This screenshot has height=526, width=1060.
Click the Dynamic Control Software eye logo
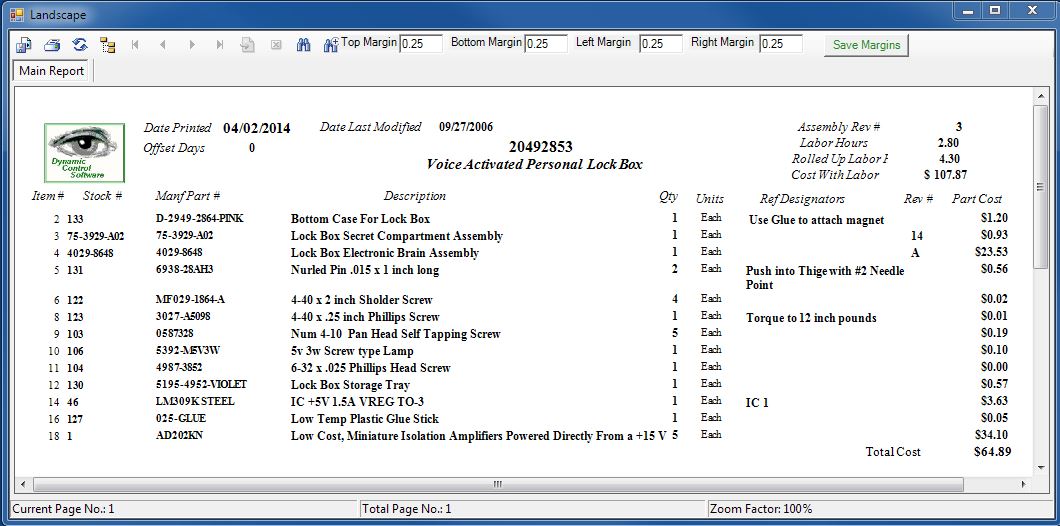(85, 152)
